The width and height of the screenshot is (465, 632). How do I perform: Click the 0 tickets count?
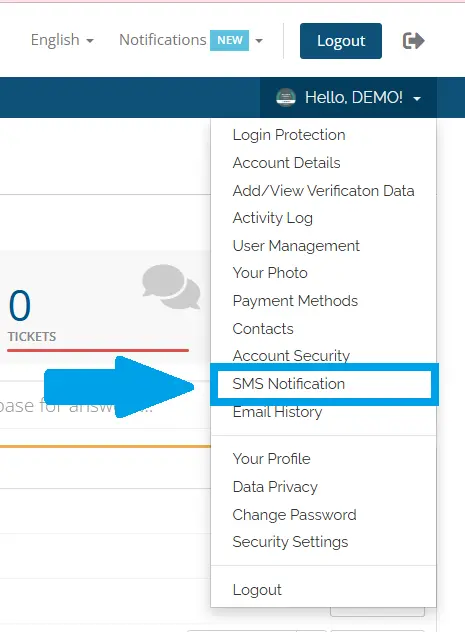pyautogui.click(x=20, y=305)
